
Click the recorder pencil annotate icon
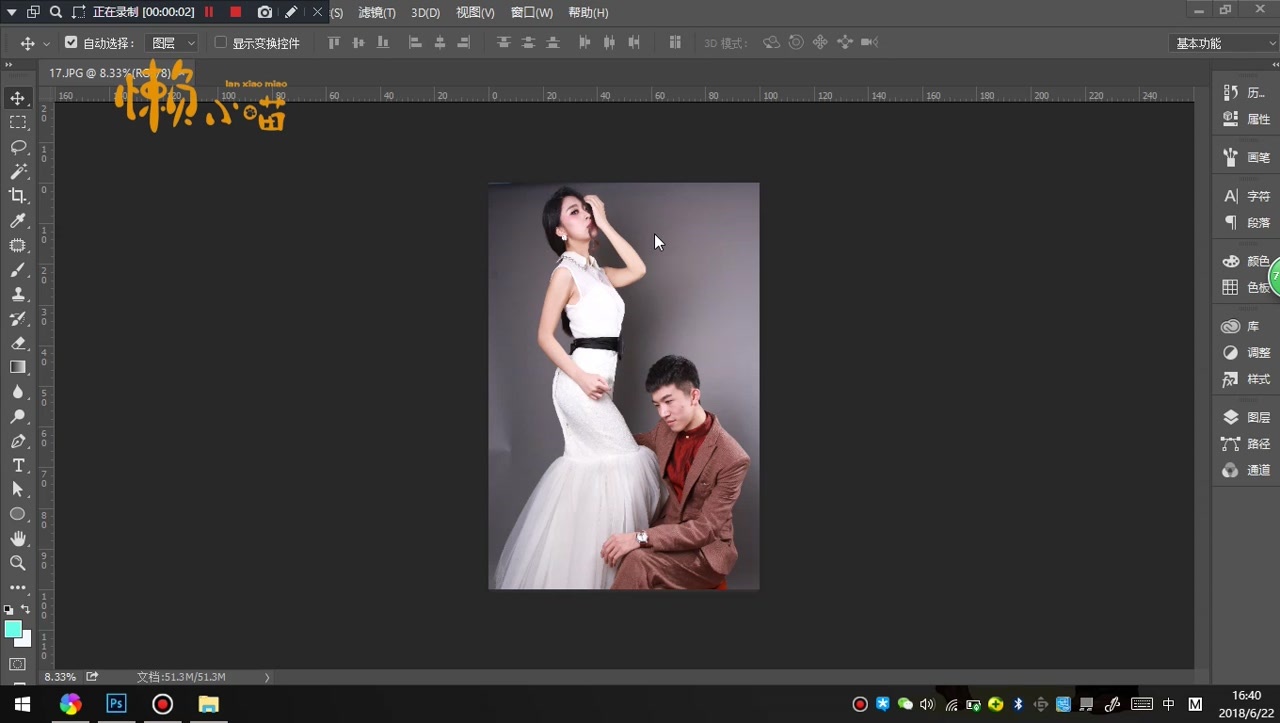[291, 12]
